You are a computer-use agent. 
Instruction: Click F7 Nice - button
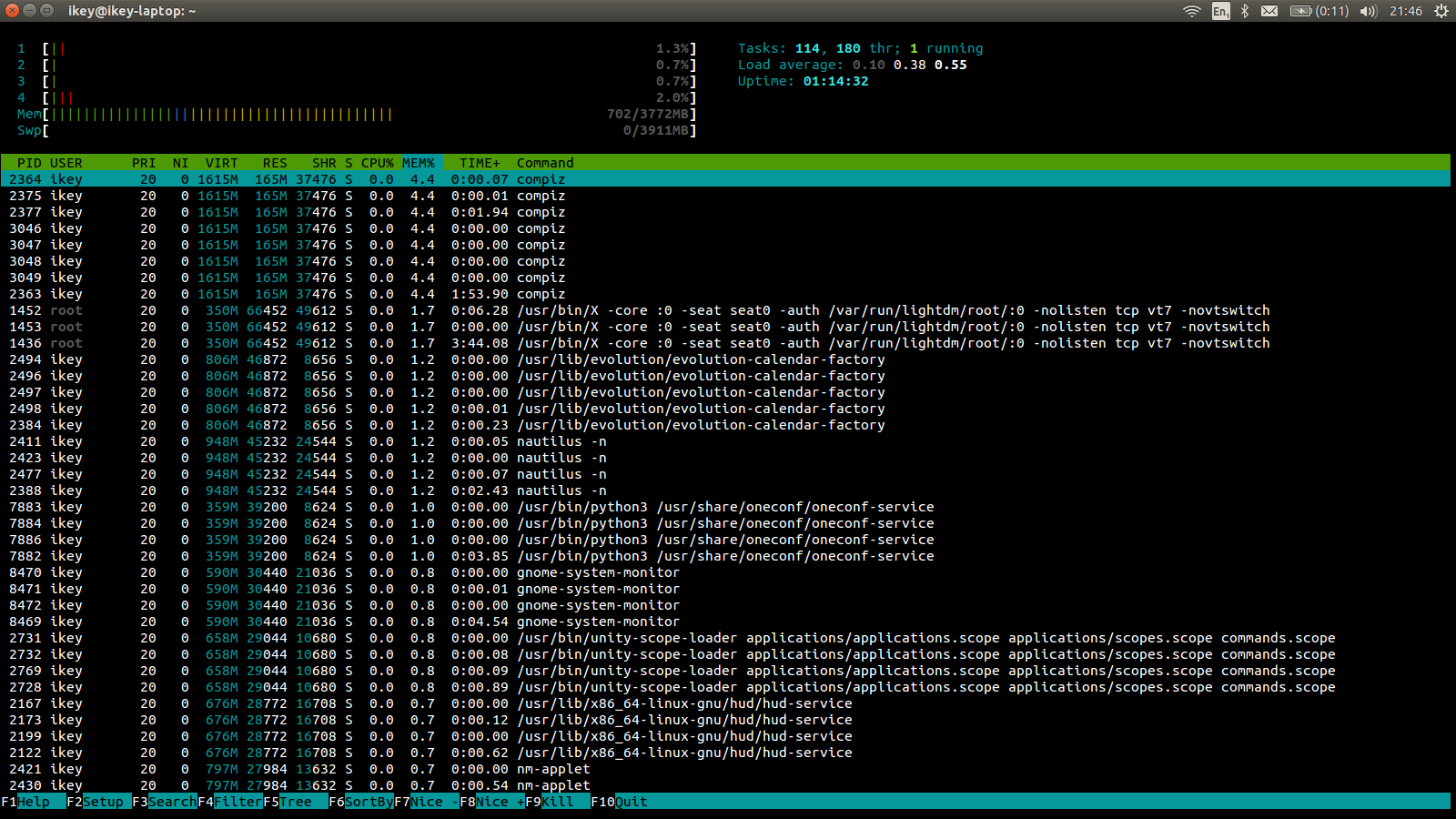[x=427, y=802]
